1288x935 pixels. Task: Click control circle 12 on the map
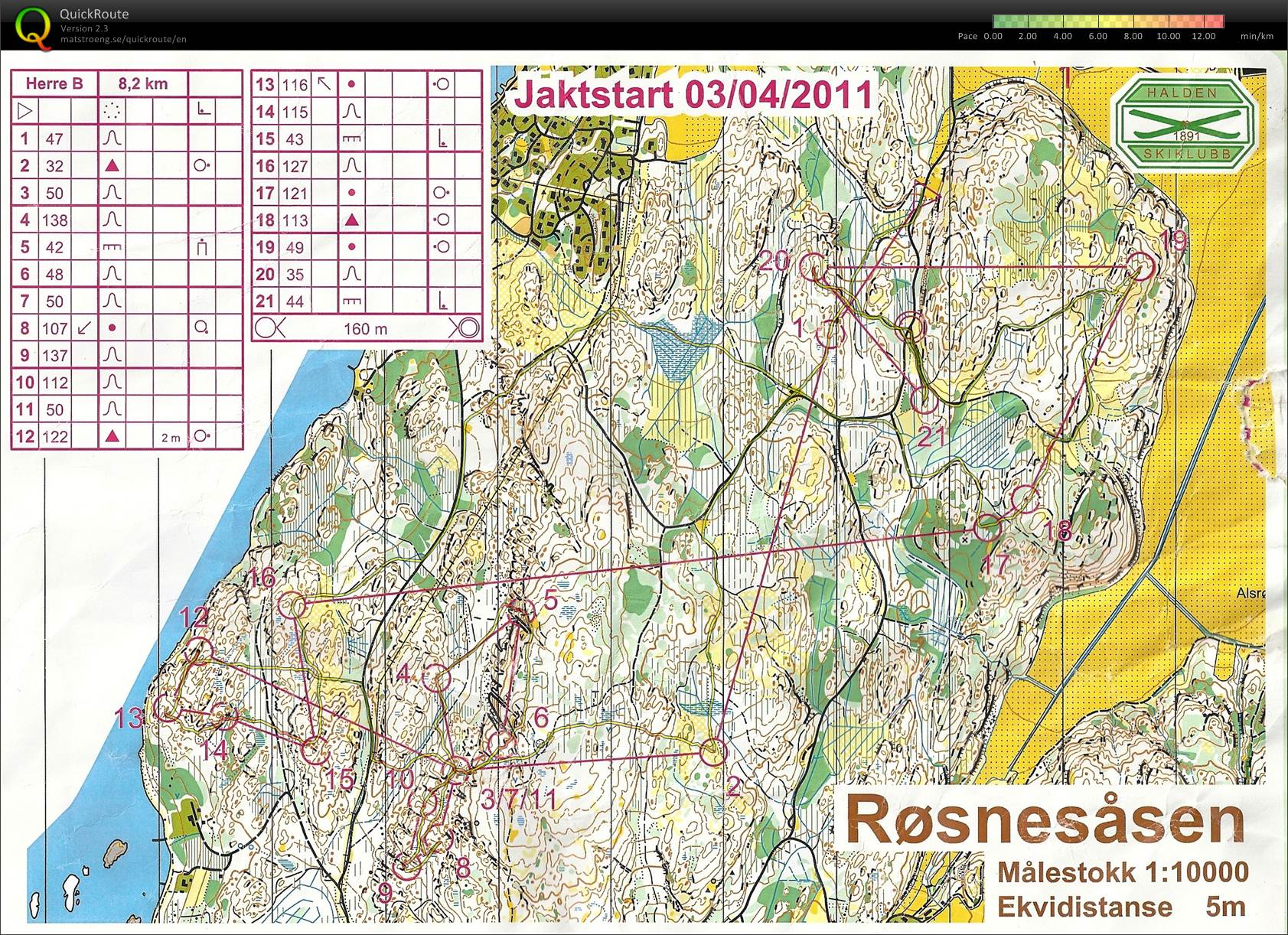point(199,651)
